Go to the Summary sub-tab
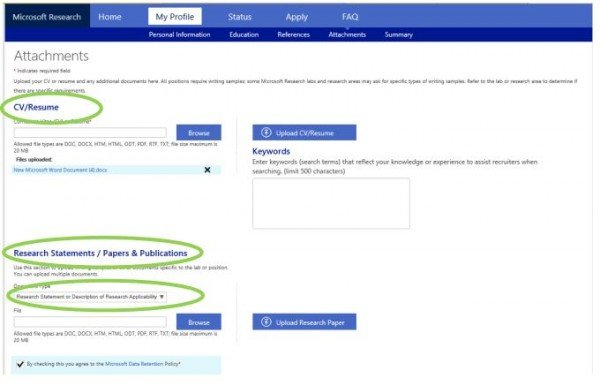600x386 pixels. [399, 34]
